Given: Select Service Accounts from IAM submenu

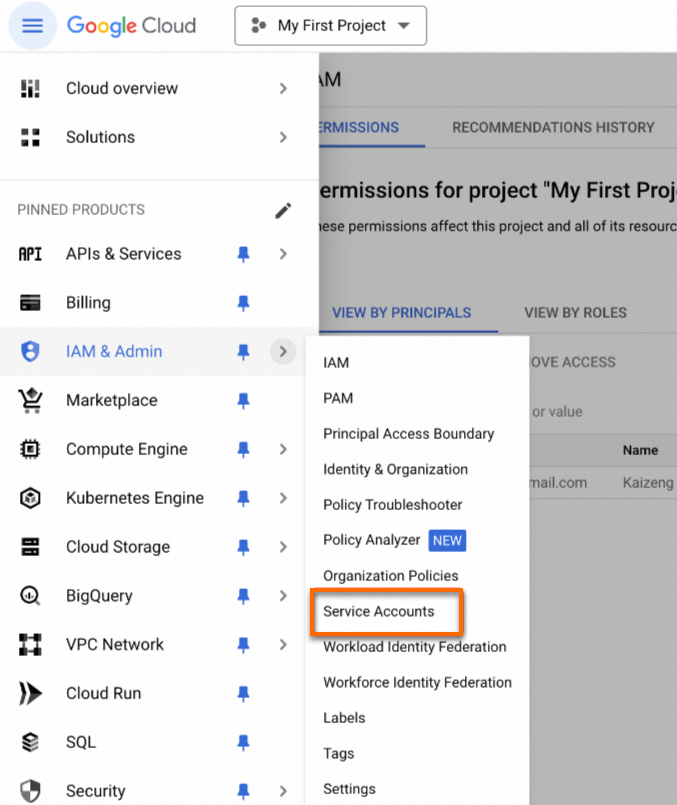Looking at the screenshot, I should click(x=379, y=611).
